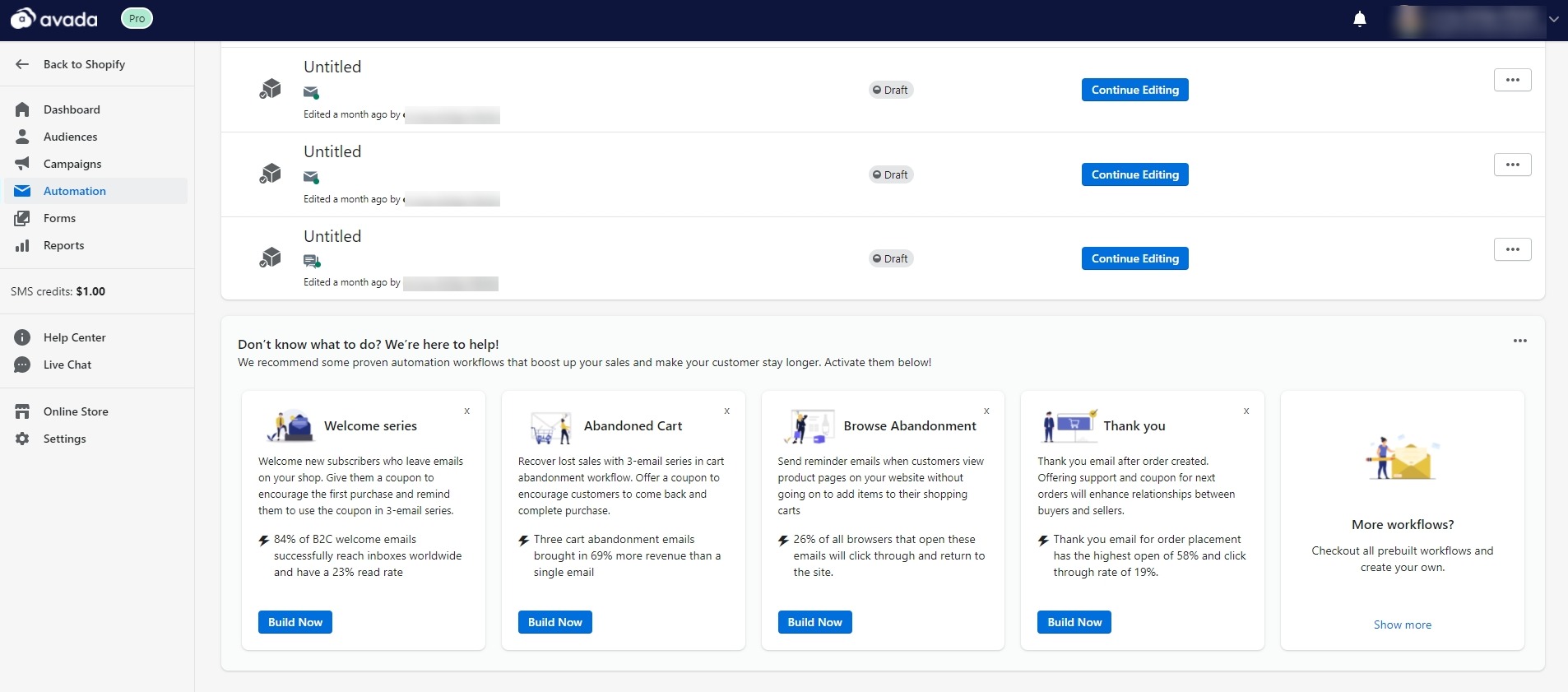
Task: Click the Campaigns megaphone icon
Action: [x=22, y=164]
